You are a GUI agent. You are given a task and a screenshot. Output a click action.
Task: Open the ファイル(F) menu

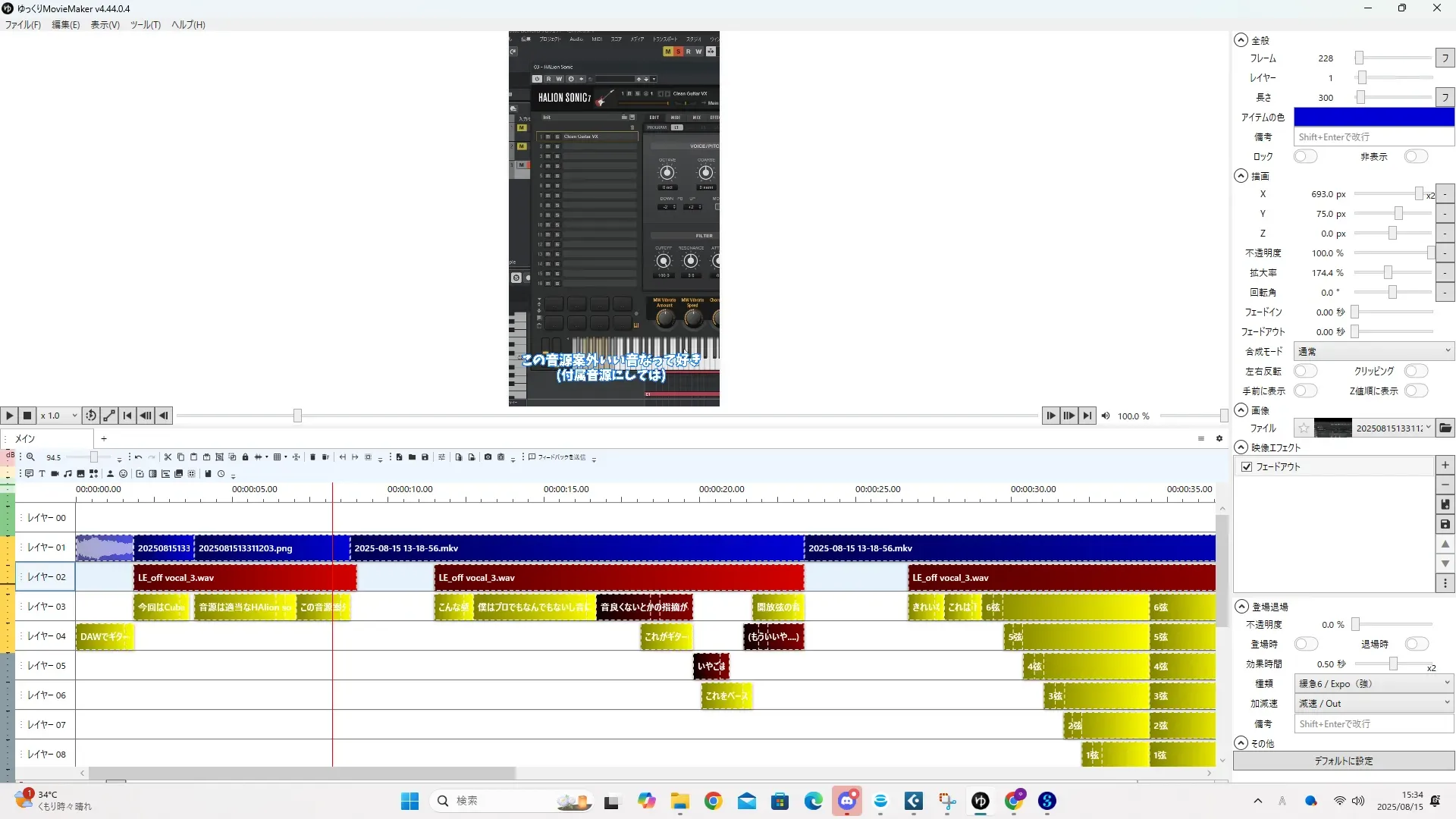coord(23,24)
